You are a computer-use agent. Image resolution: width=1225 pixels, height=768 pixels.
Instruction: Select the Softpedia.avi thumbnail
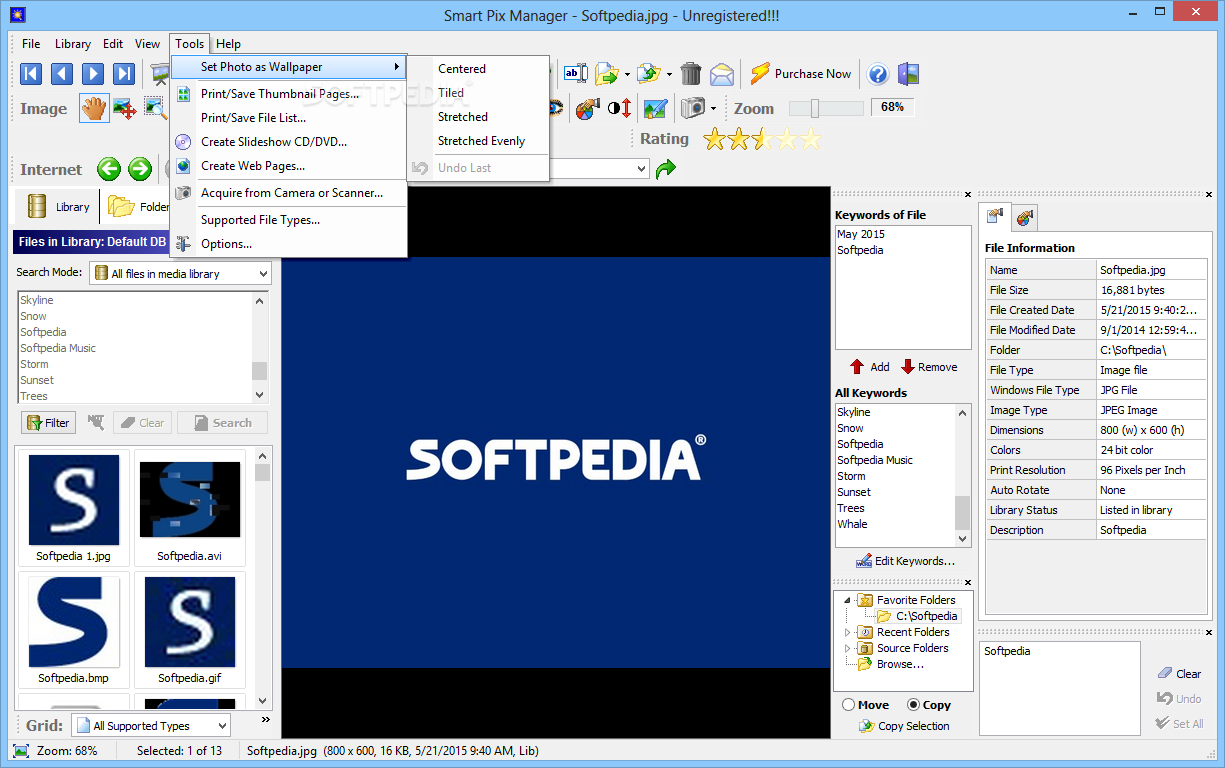(190, 508)
